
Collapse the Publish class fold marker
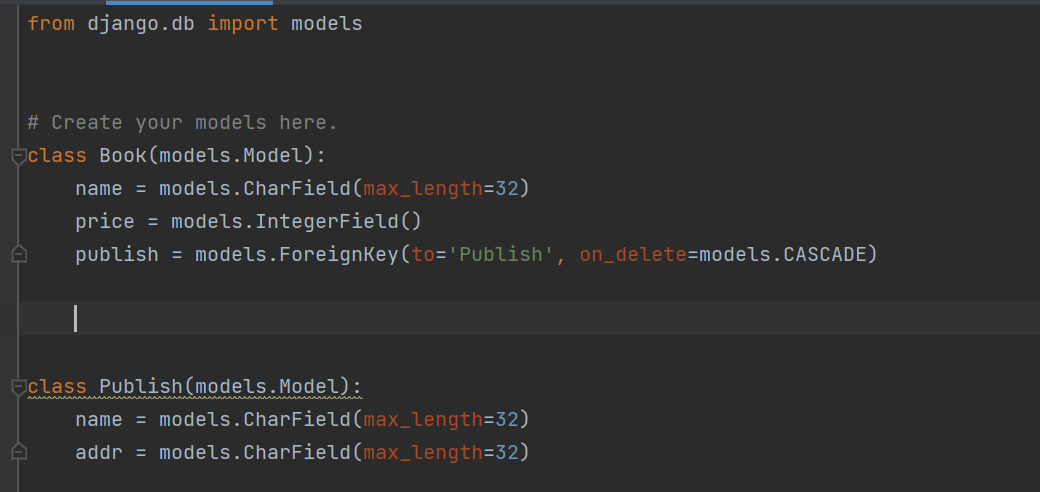[x=18, y=386]
